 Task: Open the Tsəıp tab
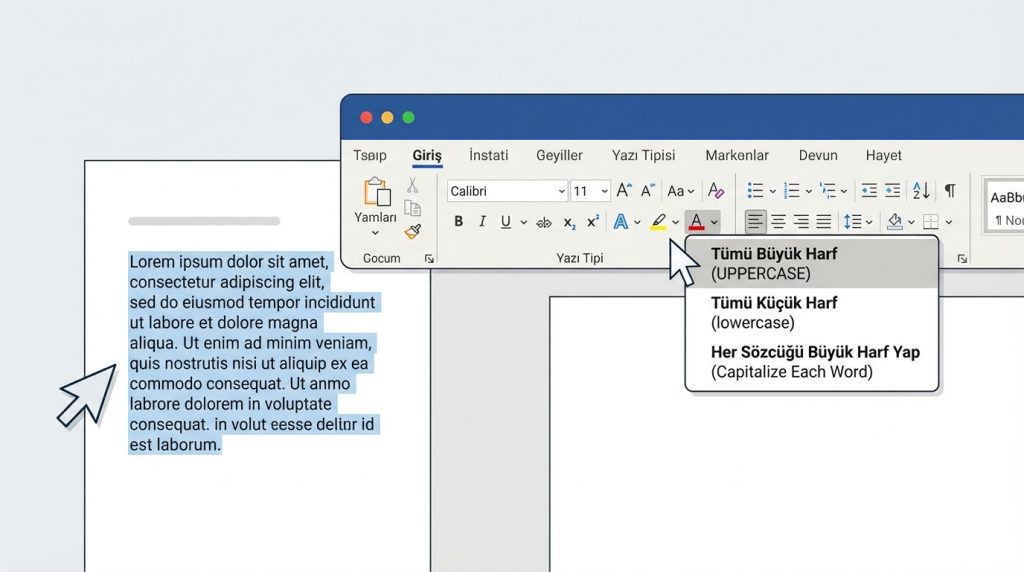click(x=370, y=155)
